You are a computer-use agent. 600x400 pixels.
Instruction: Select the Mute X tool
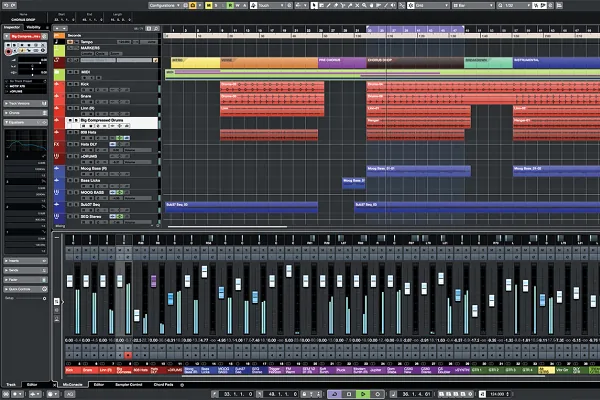357,5
